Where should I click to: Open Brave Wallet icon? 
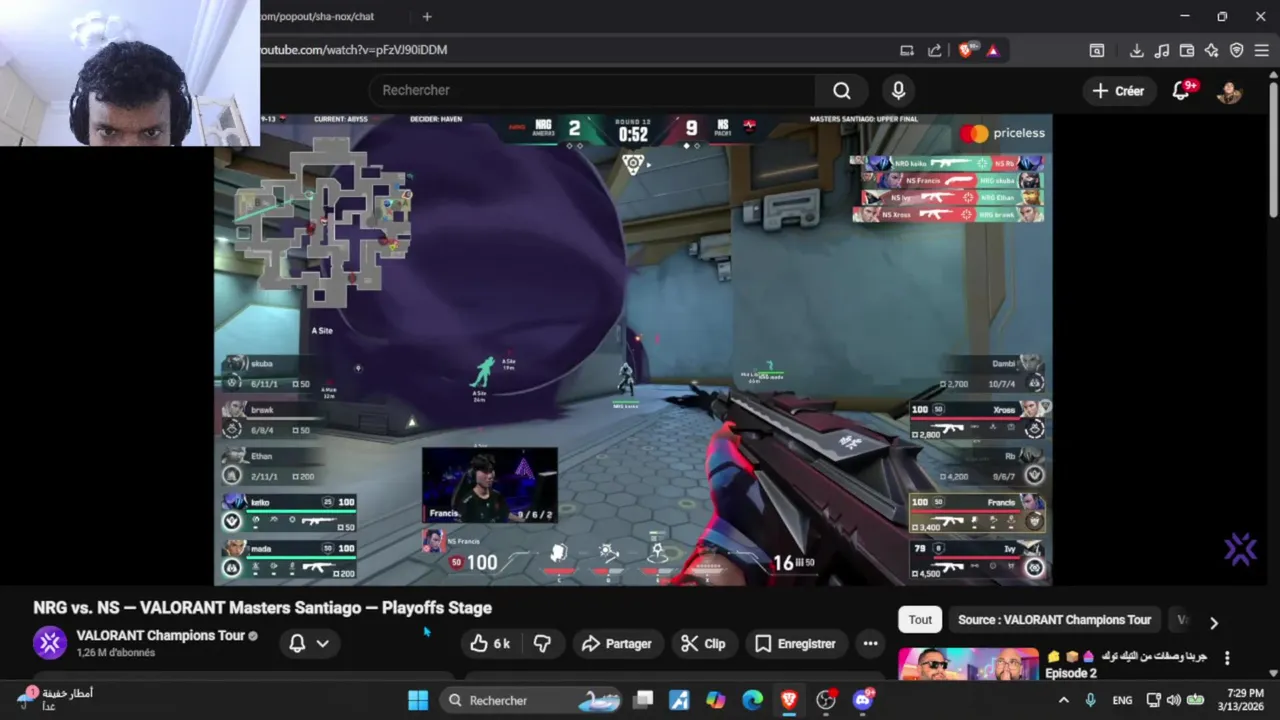(1187, 50)
